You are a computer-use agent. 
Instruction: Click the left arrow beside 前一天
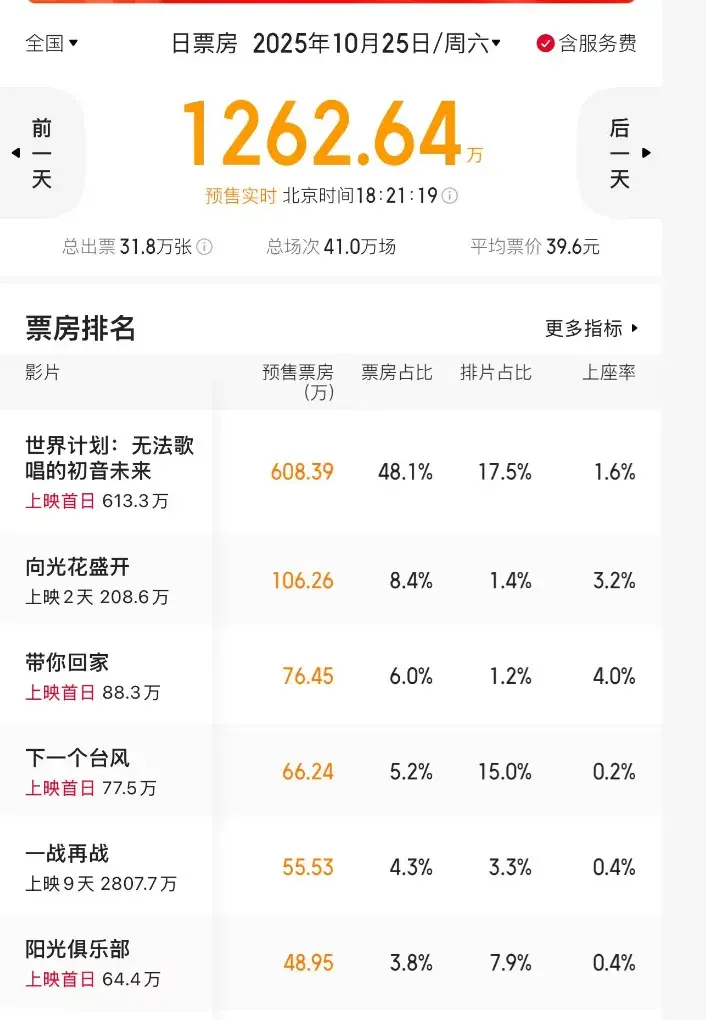pos(15,153)
